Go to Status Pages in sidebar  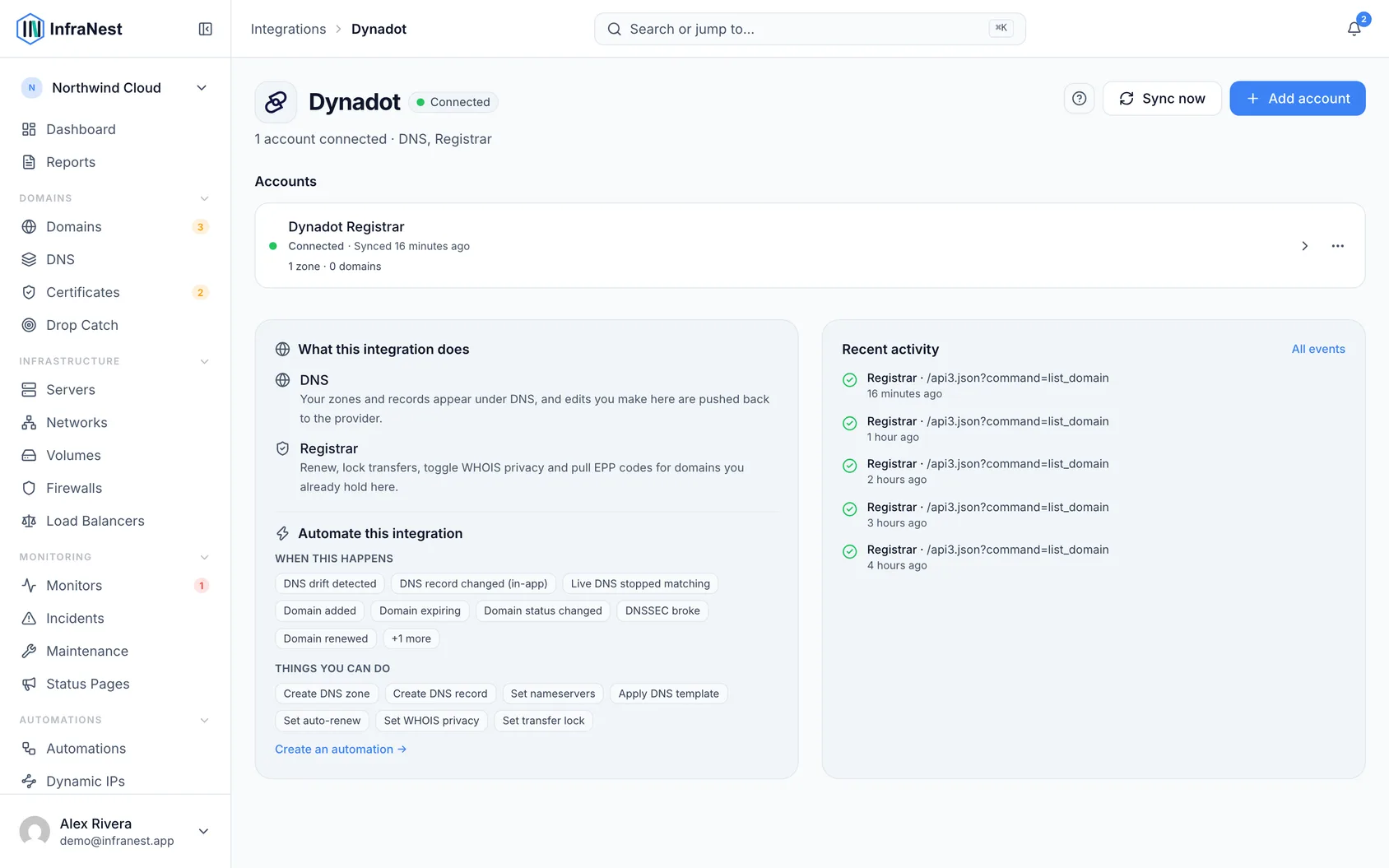115,684
